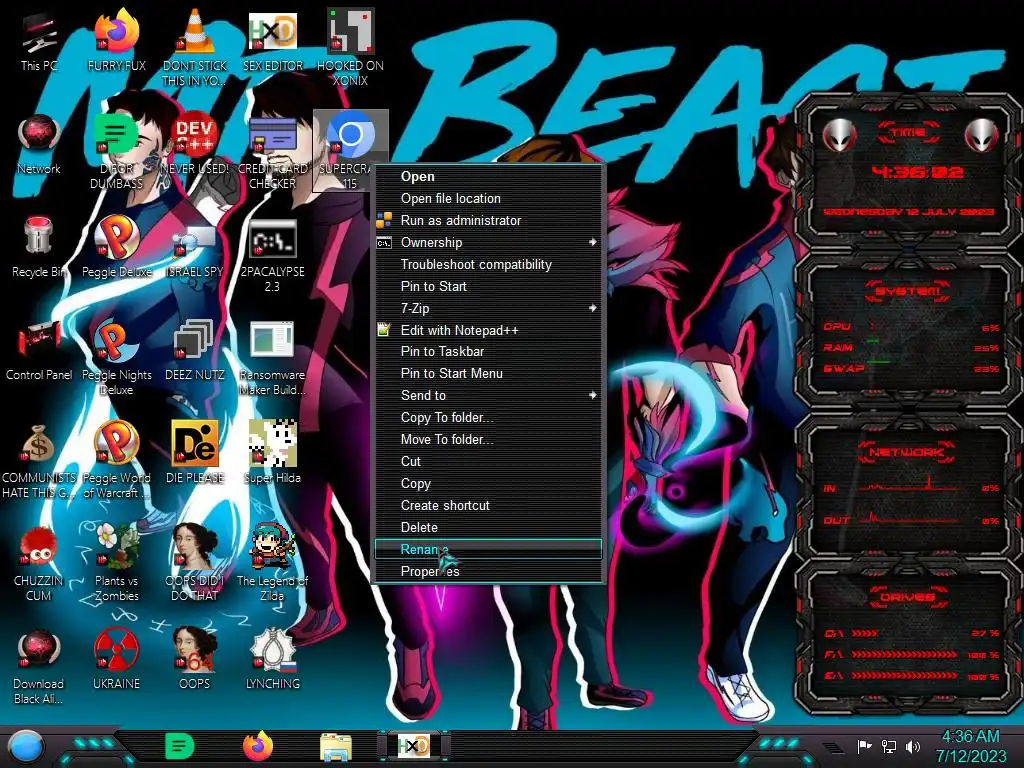Launch Peggle Nights Deluxe
The image size is (1024, 768).
pos(117,358)
